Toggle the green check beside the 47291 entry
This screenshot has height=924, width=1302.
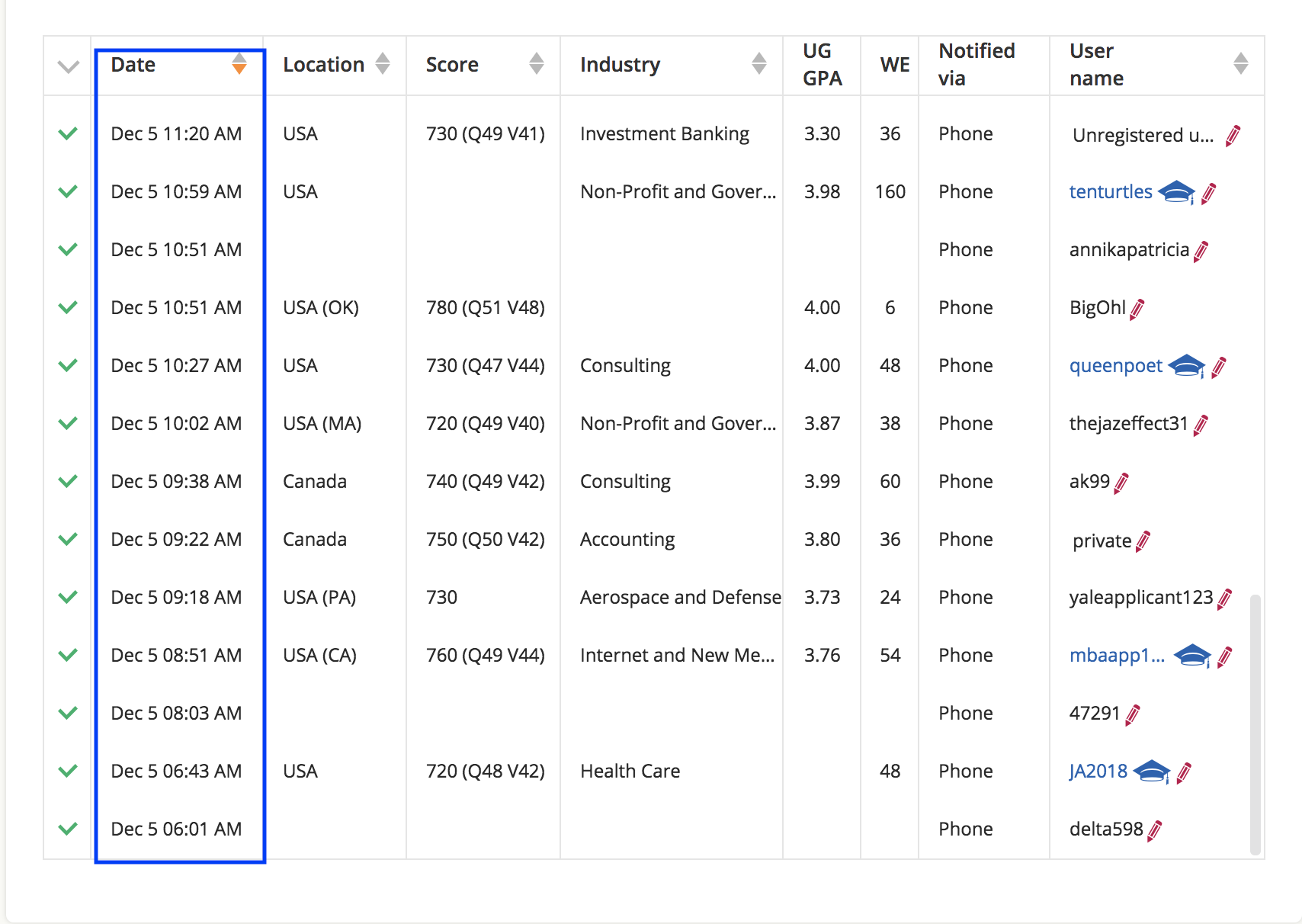click(x=67, y=713)
